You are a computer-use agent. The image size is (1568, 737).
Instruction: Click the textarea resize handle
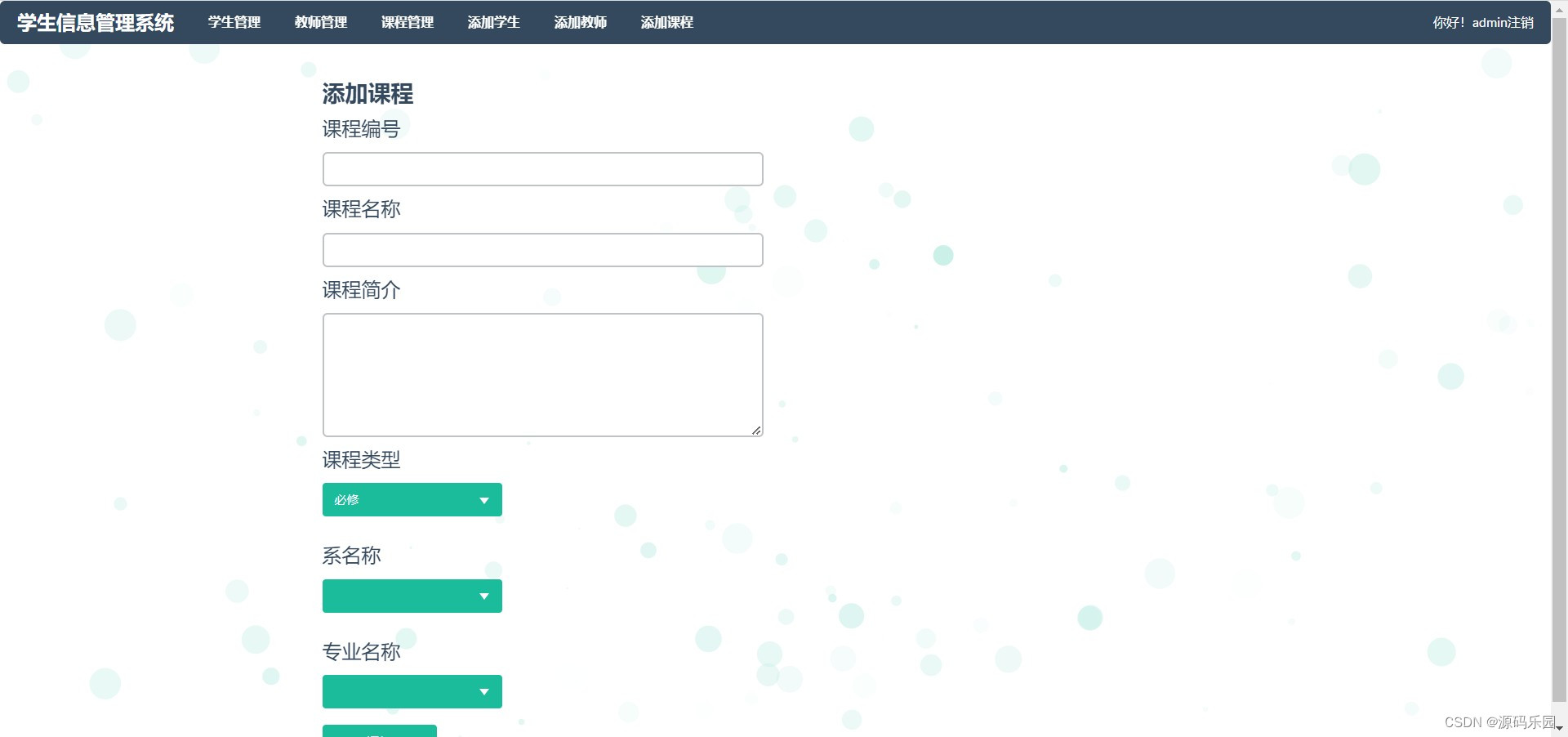pyautogui.click(x=755, y=431)
